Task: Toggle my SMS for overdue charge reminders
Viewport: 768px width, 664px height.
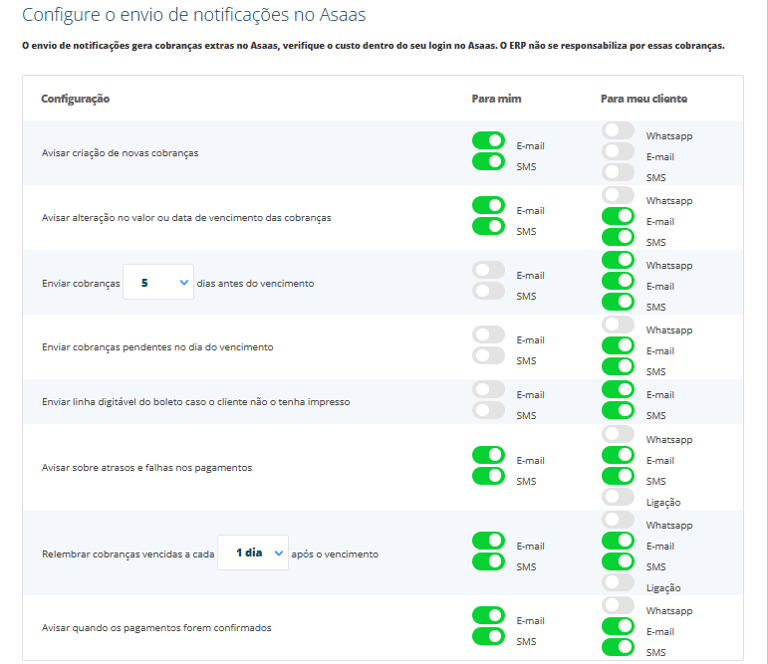Action: 488,562
